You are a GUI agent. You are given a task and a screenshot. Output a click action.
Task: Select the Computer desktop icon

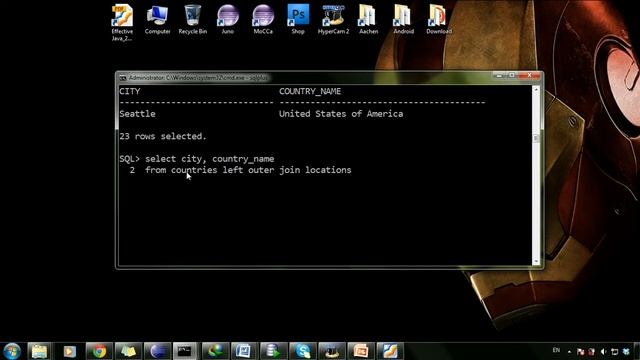click(157, 20)
